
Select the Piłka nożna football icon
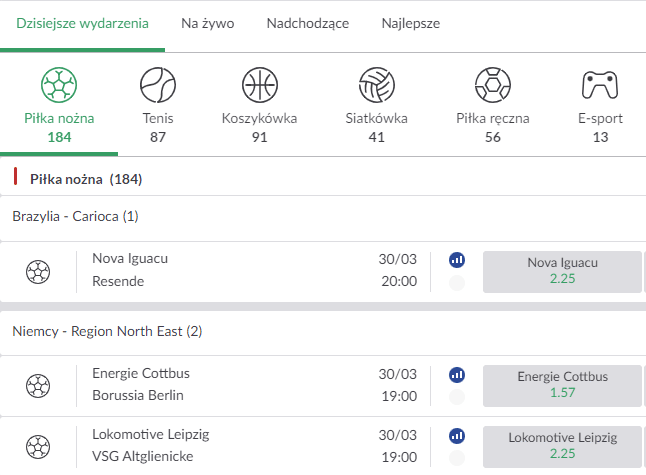click(x=59, y=86)
